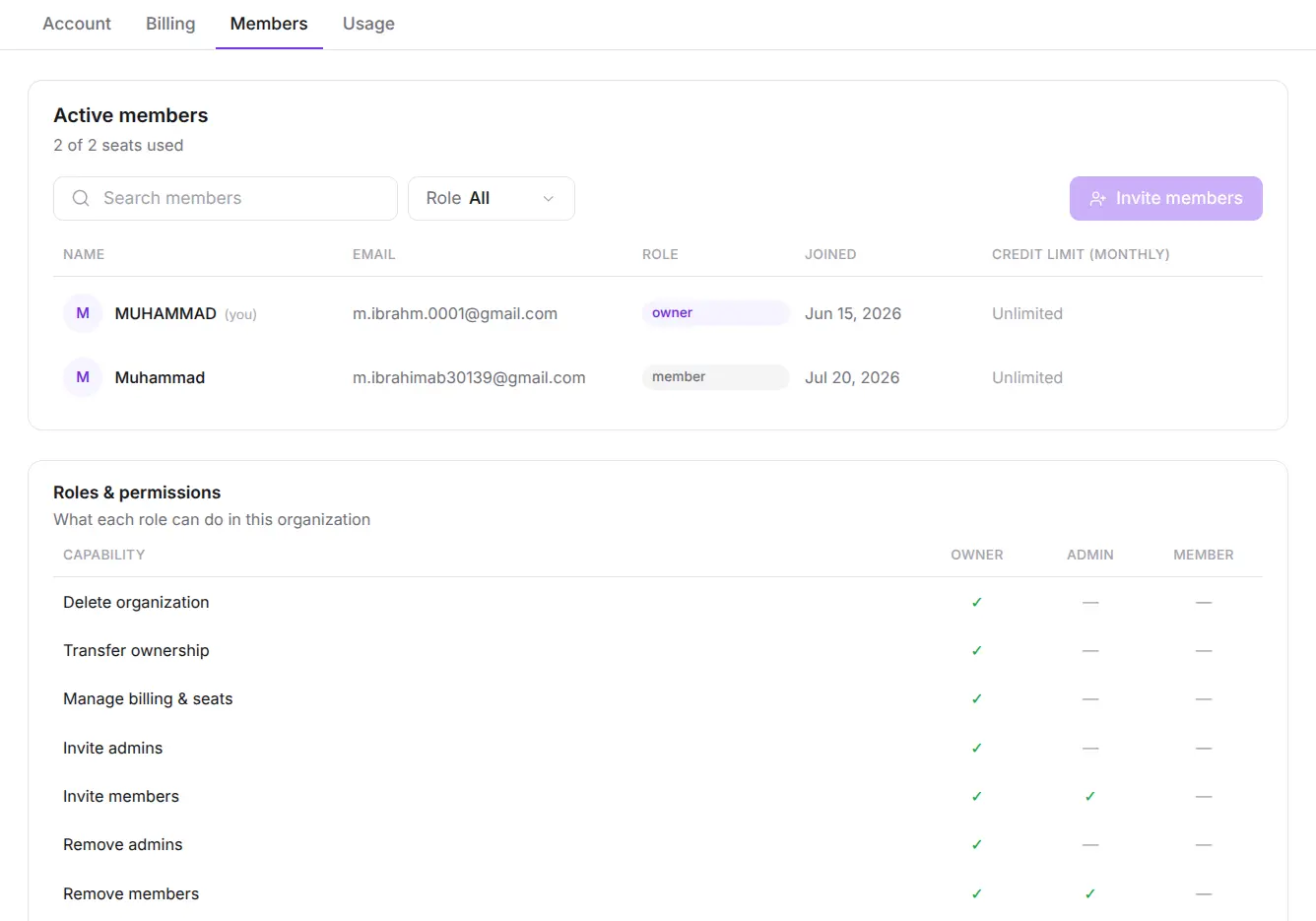Click the CREDIT LIMIT (MONTHLY) column header

pyautogui.click(x=1081, y=254)
